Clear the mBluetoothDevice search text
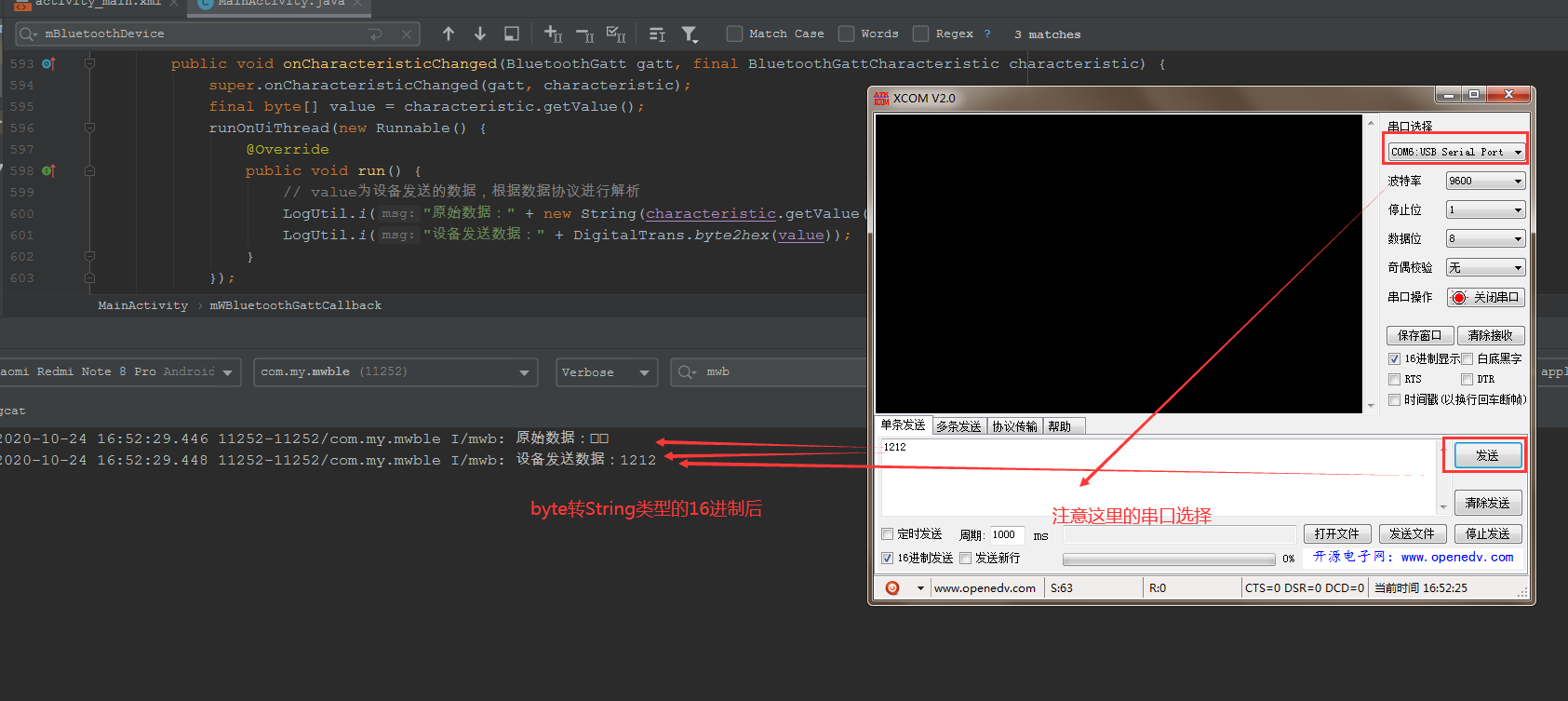 point(407,34)
